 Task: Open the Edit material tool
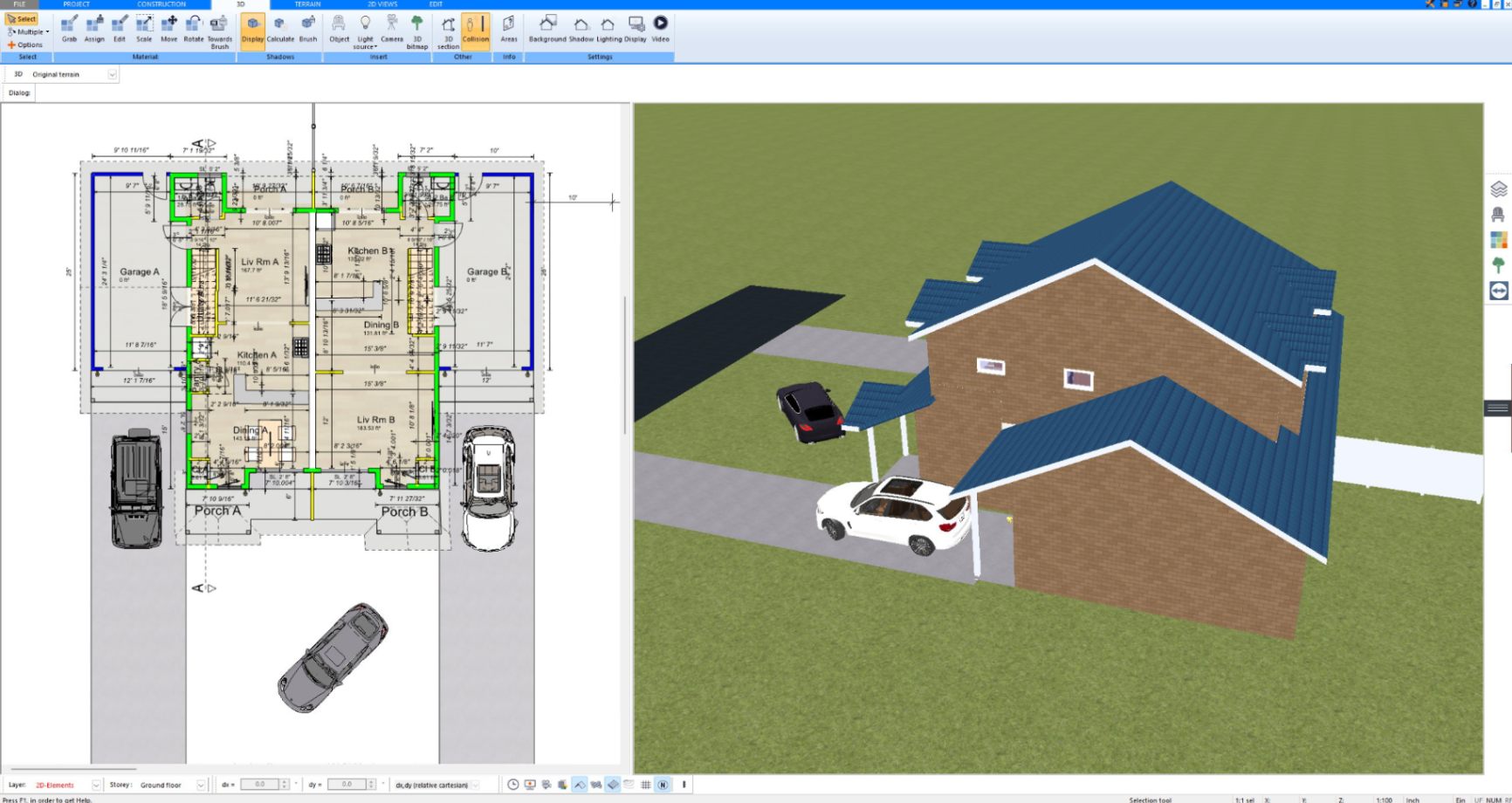point(120,29)
